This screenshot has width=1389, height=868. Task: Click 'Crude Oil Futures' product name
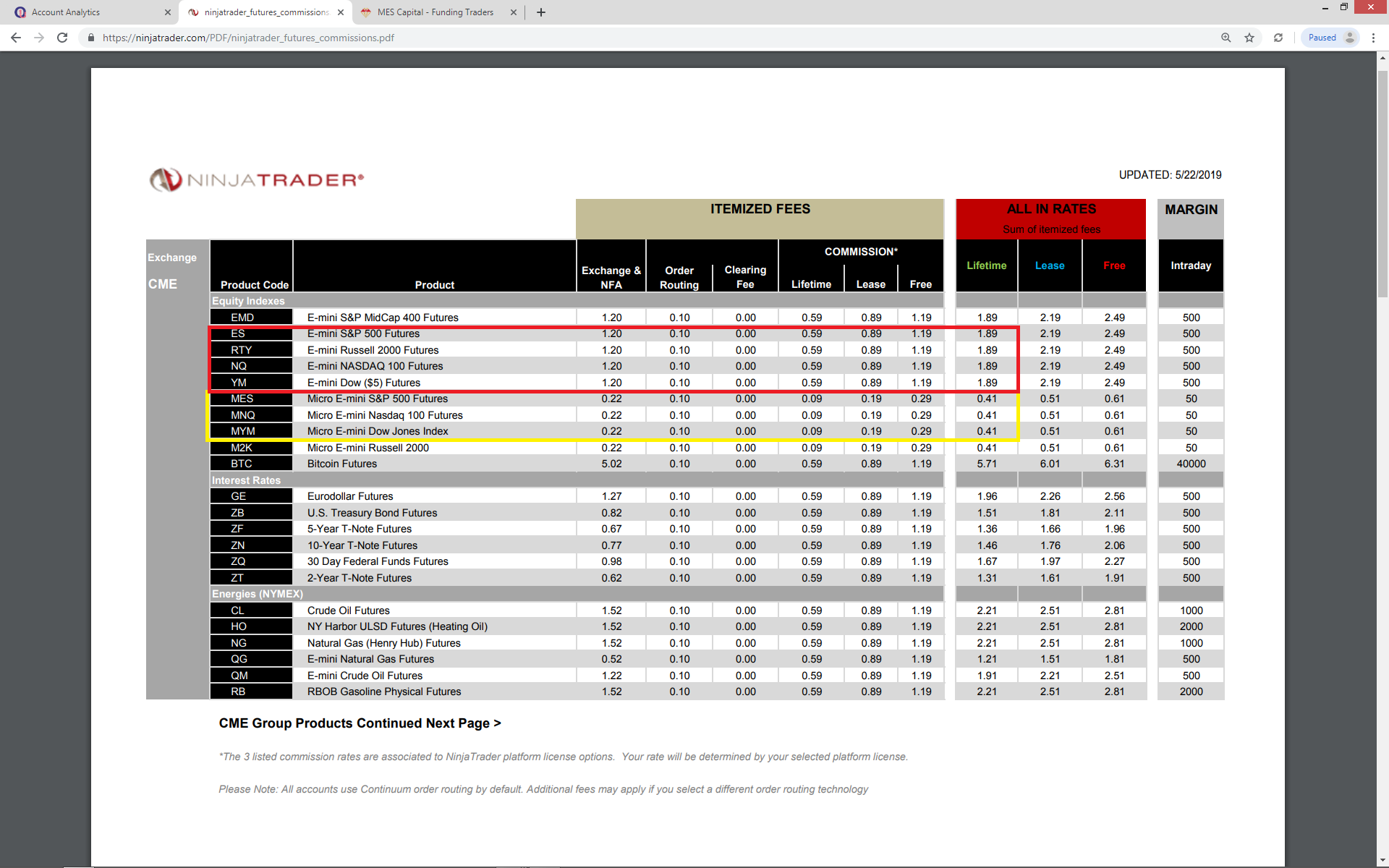tap(349, 610)
